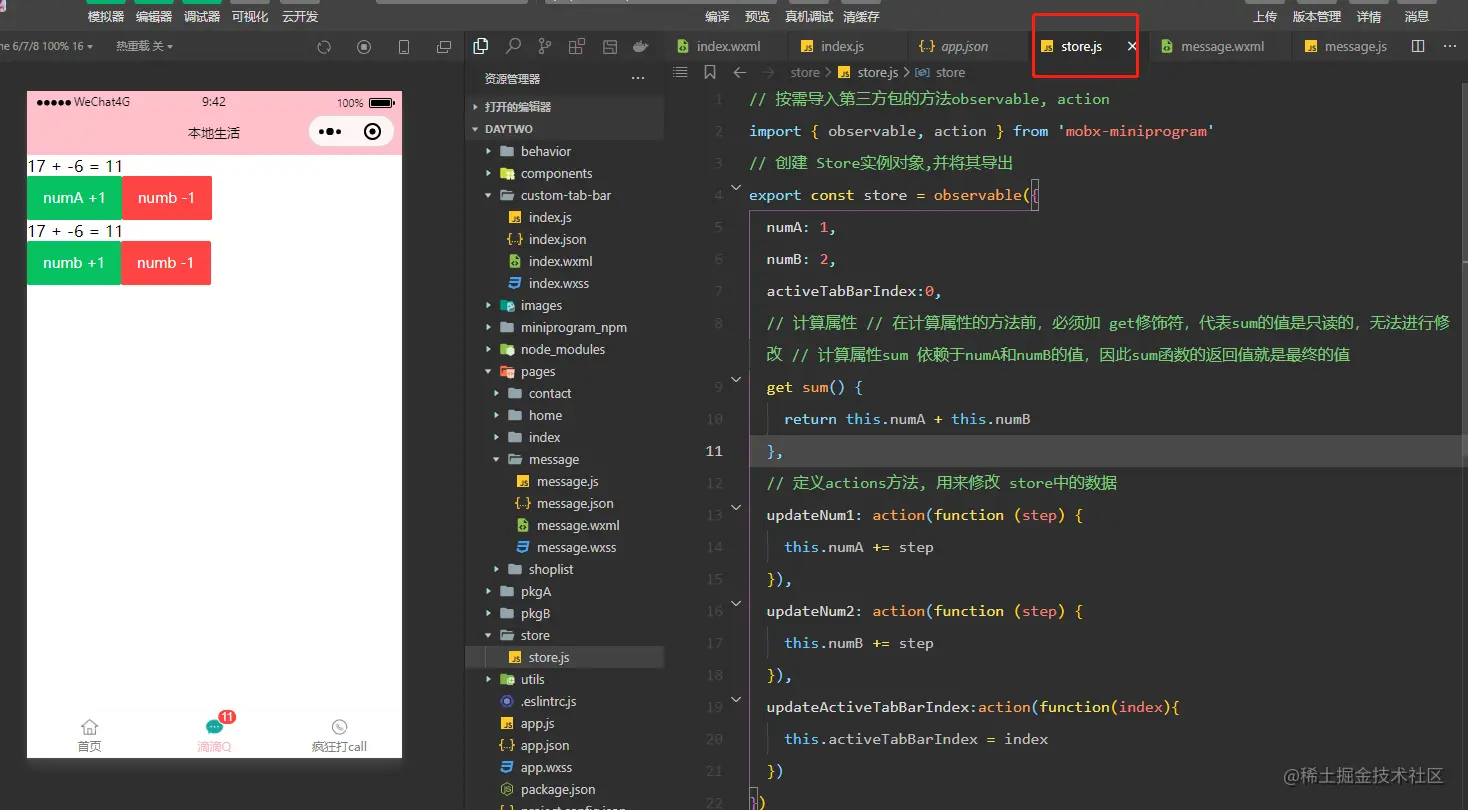Screen dimensions: 1468x810
Task: Open the Source Control branch icon
Action: point(545,46)
